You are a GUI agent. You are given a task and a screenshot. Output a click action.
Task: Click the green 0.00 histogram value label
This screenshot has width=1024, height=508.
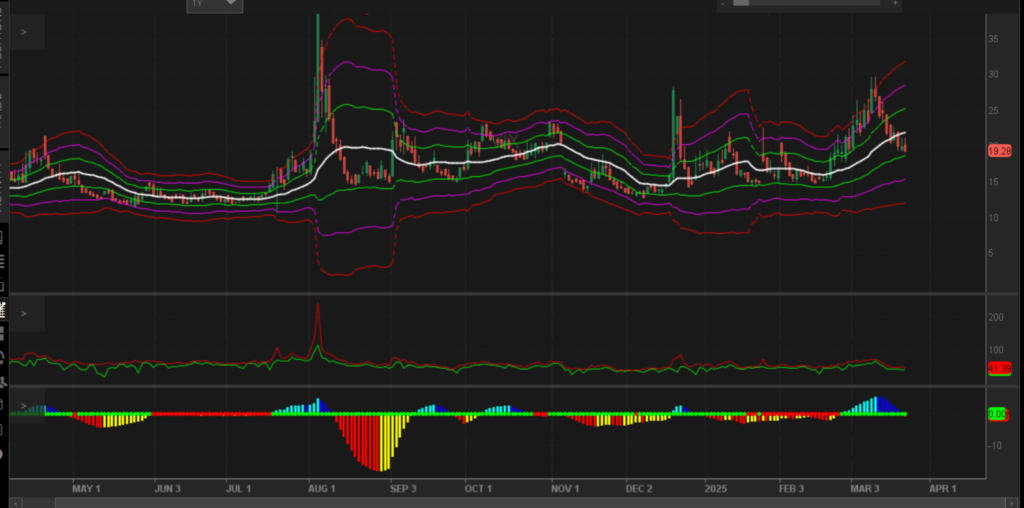tap(998, 413)
